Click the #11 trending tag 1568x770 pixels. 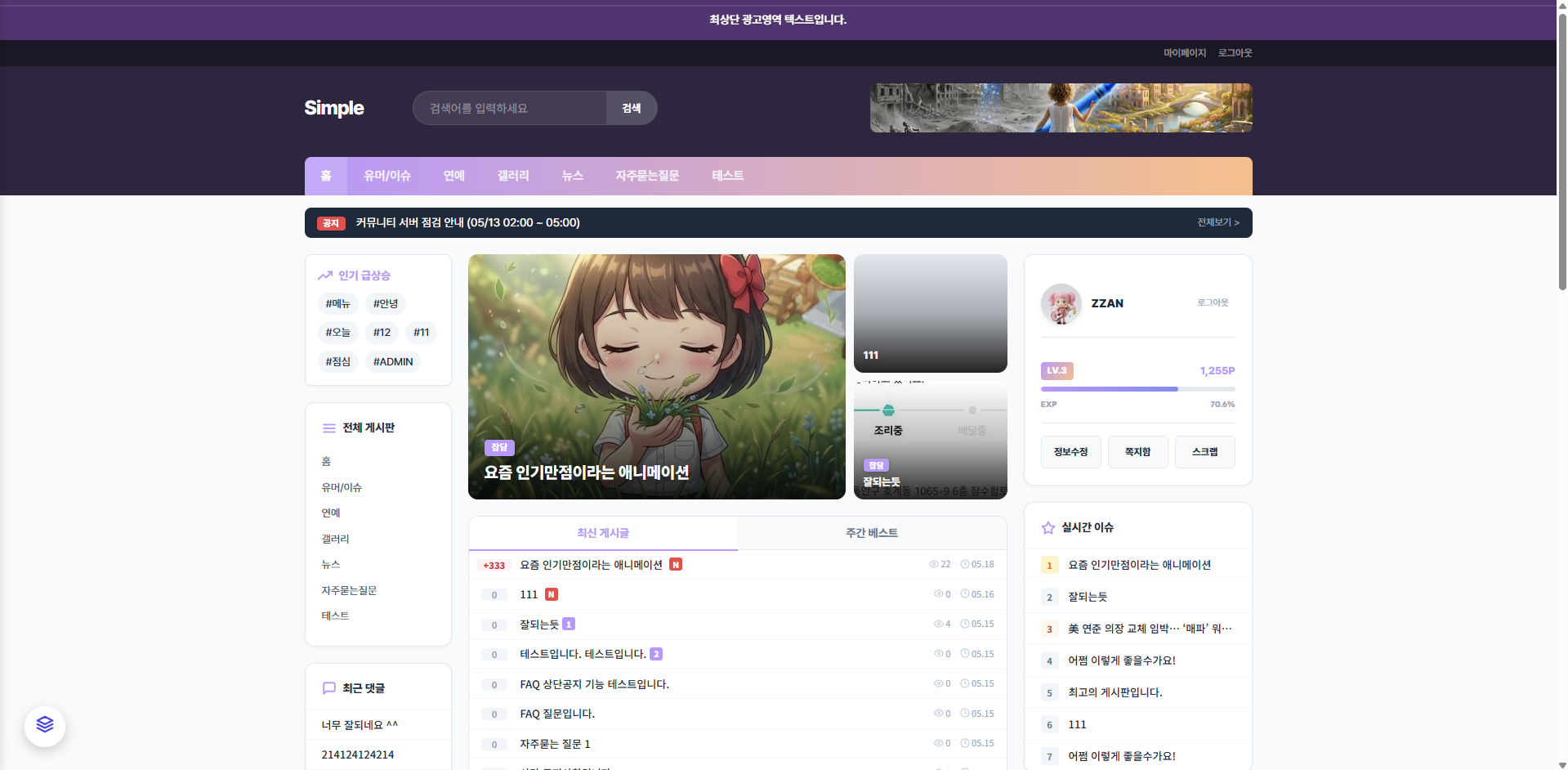point(422,333)
